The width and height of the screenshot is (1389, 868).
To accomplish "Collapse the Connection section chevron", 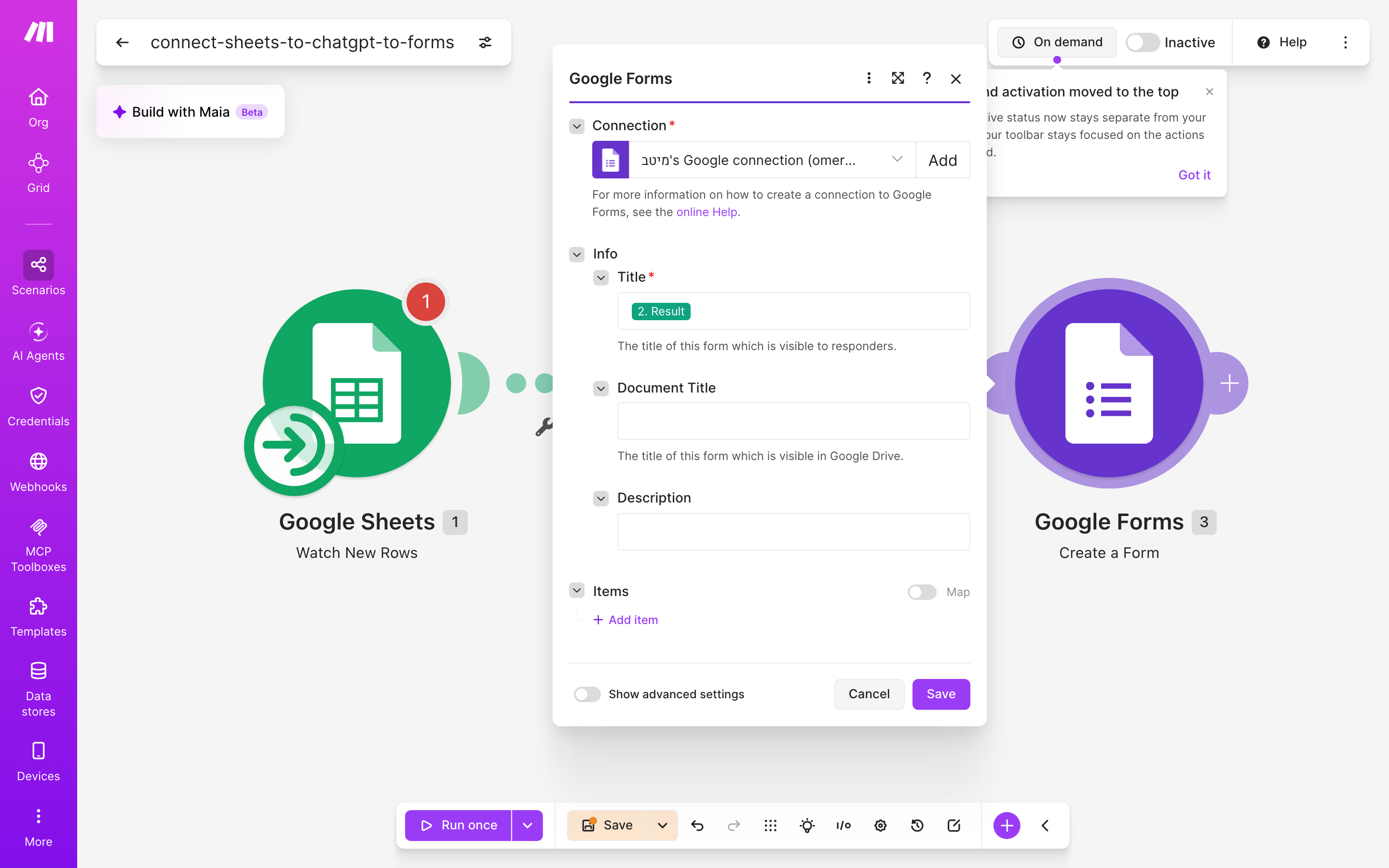I will tap(577, 126).
